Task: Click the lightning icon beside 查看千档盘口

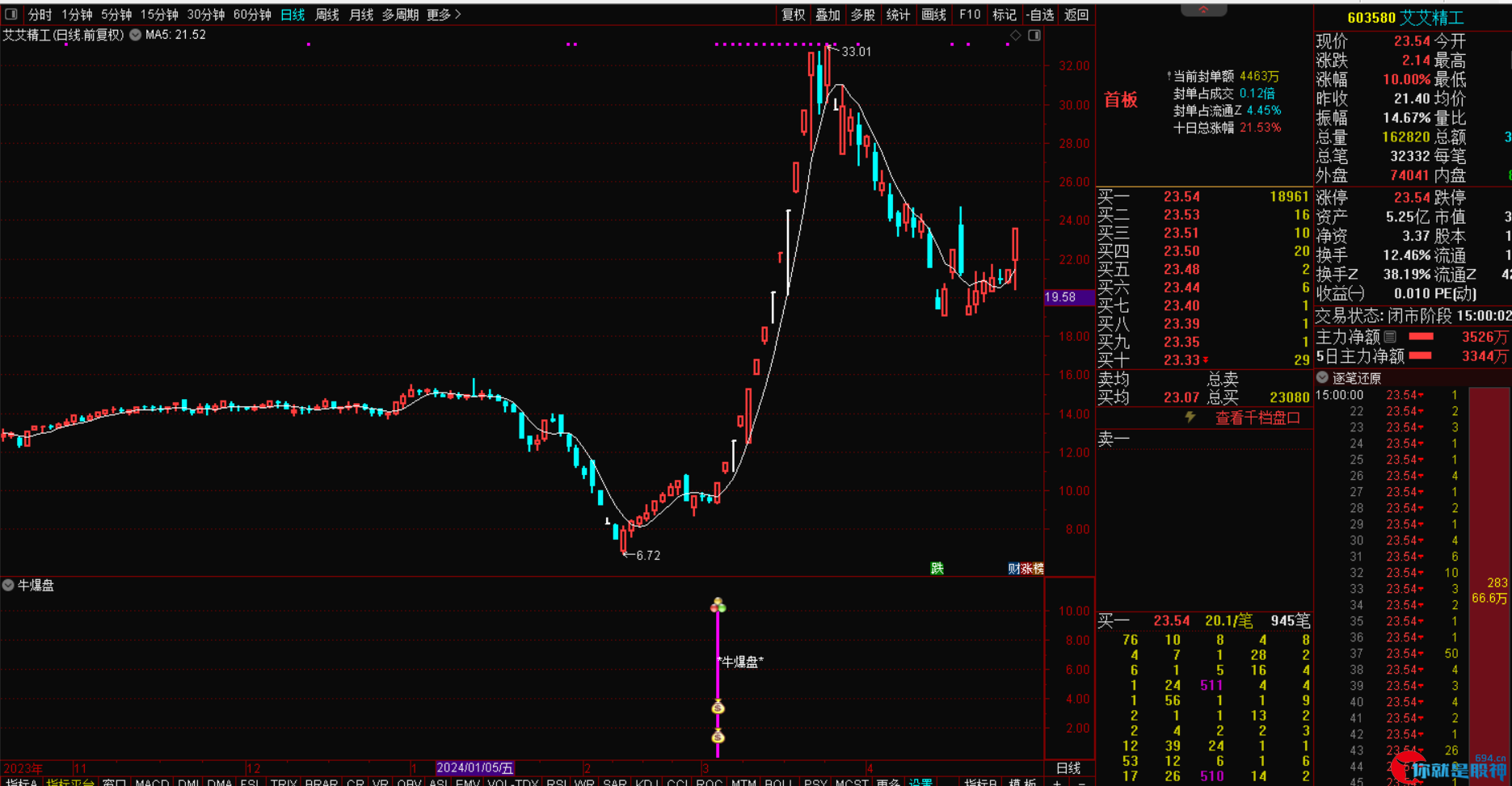Action: [1190, 418]
